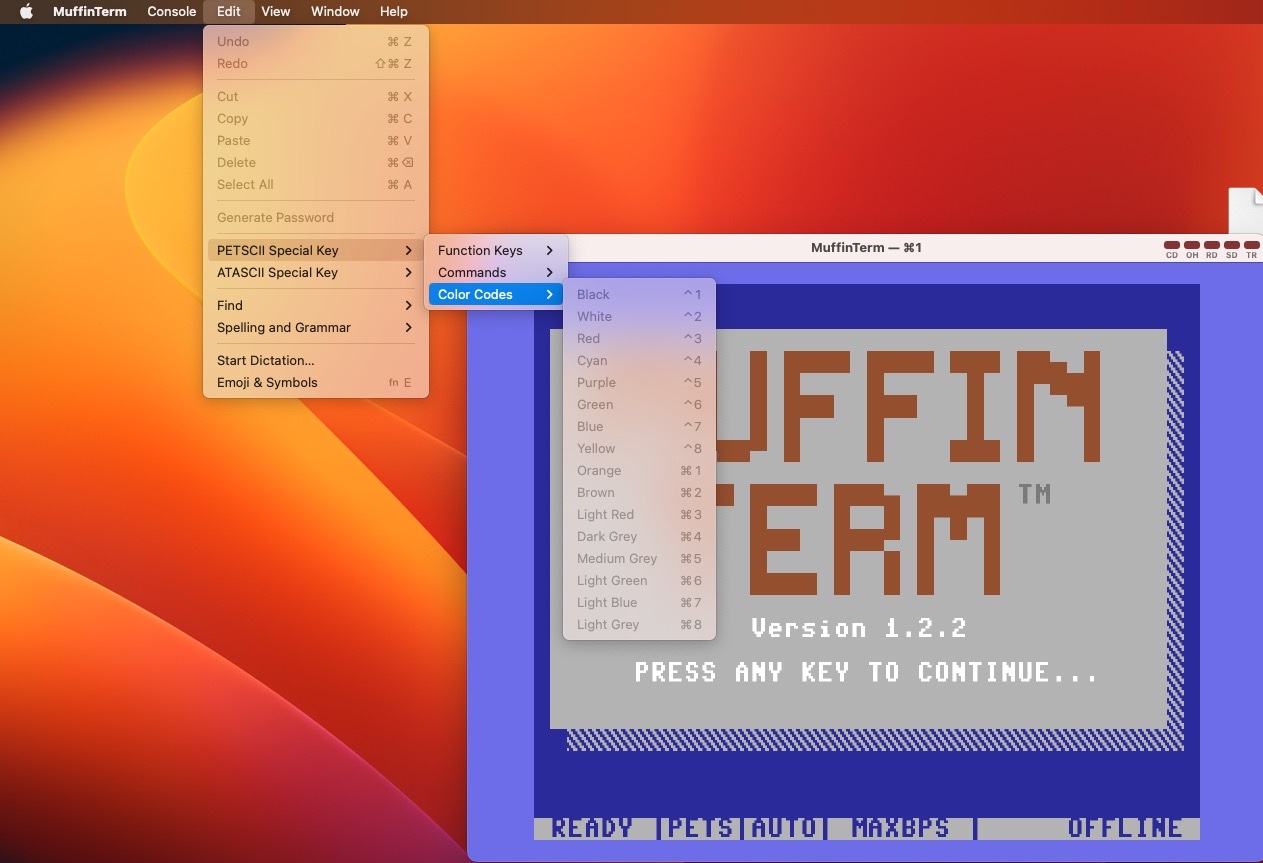The width and height of the screenshot is (1263, 863).
Task: Open the Help menu
Action: [x=394, y=12]
